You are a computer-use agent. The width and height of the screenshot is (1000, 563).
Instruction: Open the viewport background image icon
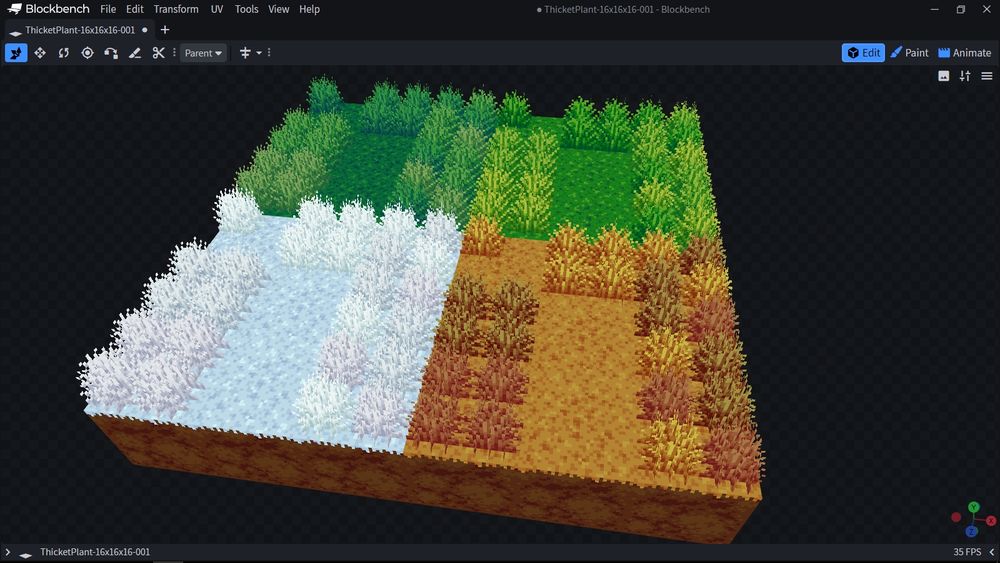[944, 76]
